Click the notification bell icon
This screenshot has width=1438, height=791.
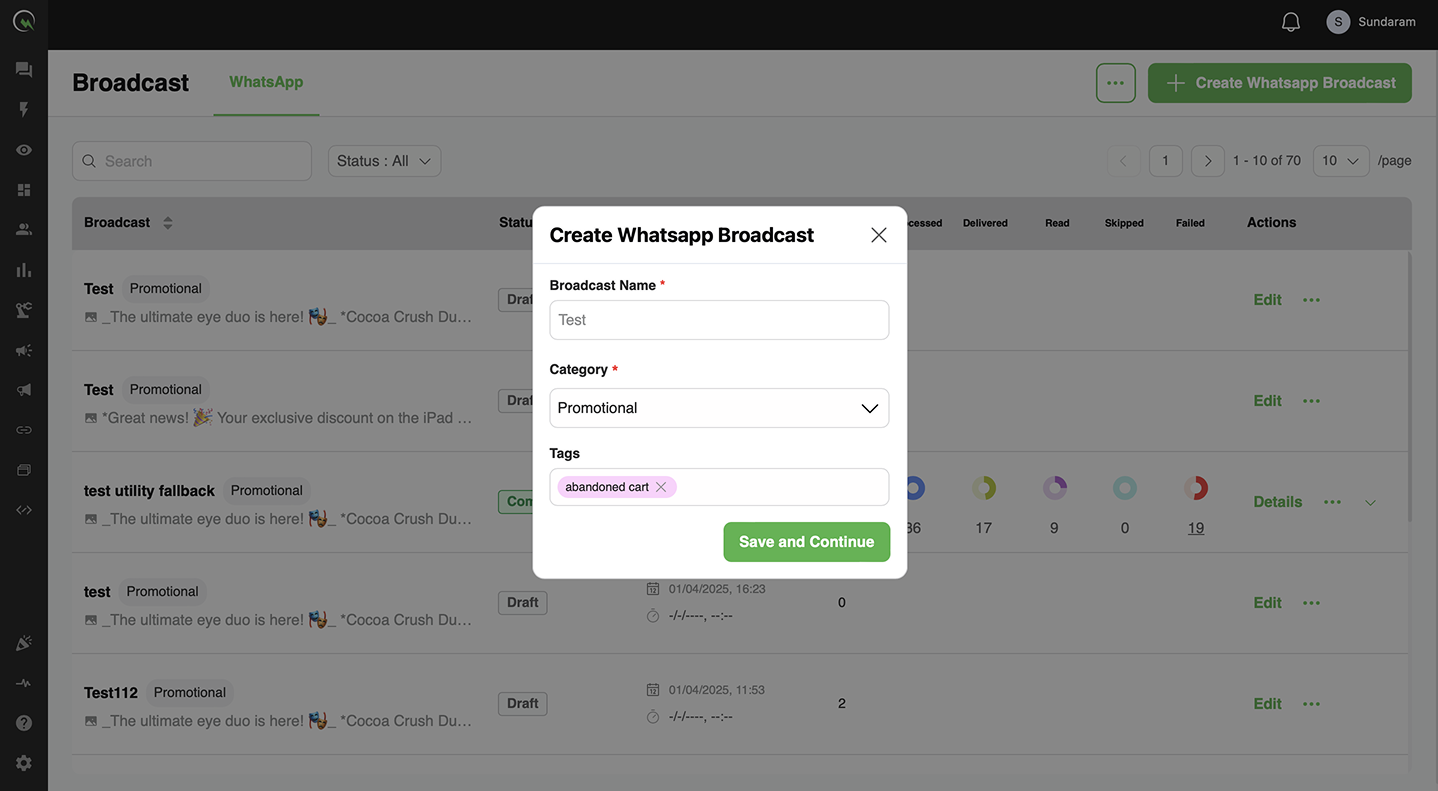tap(1291, 22)
